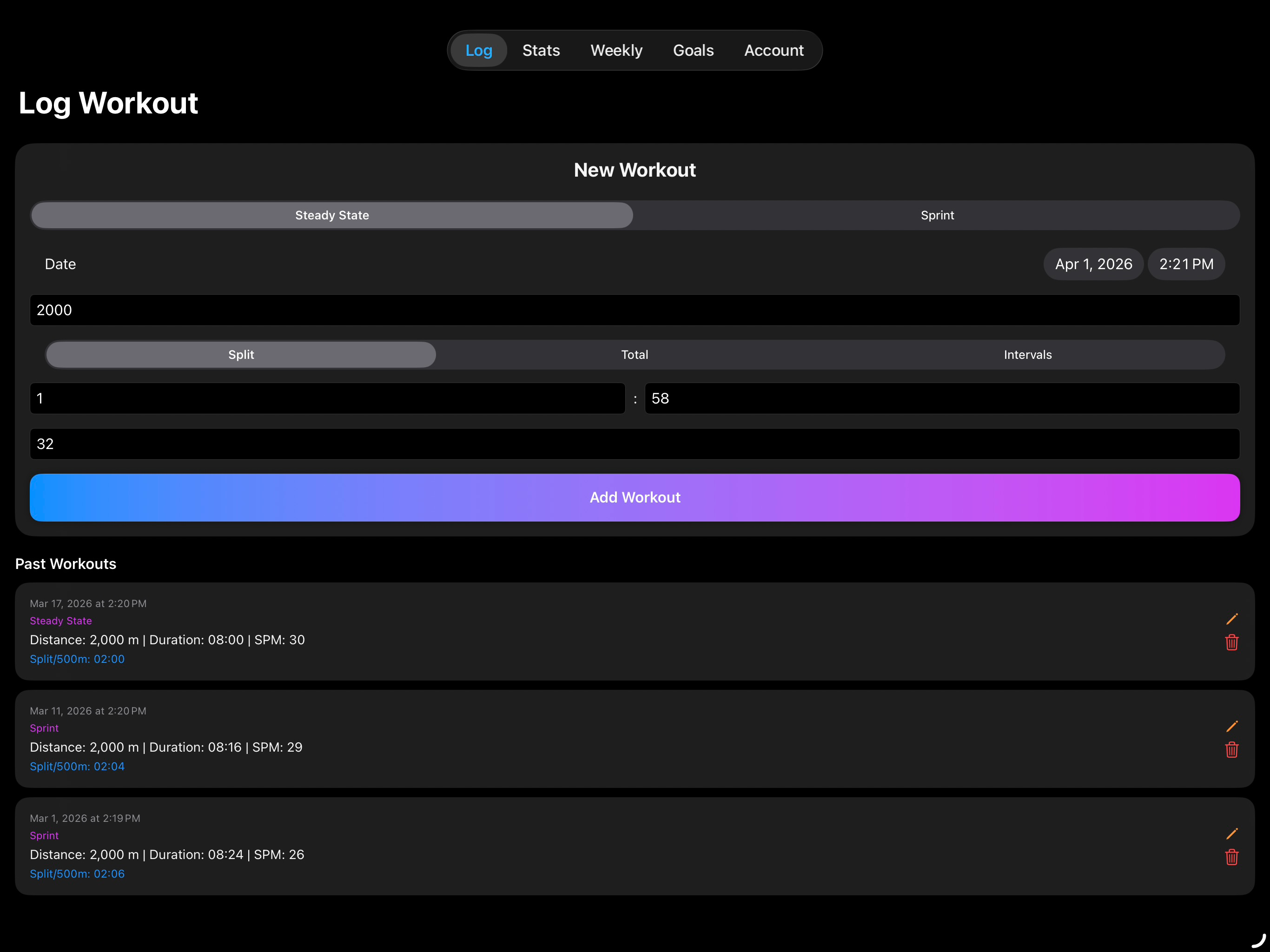This screenshot has height=952, width=1270.
Task: Focus the stroke rate field showing 32
Action: pos(635,444)
